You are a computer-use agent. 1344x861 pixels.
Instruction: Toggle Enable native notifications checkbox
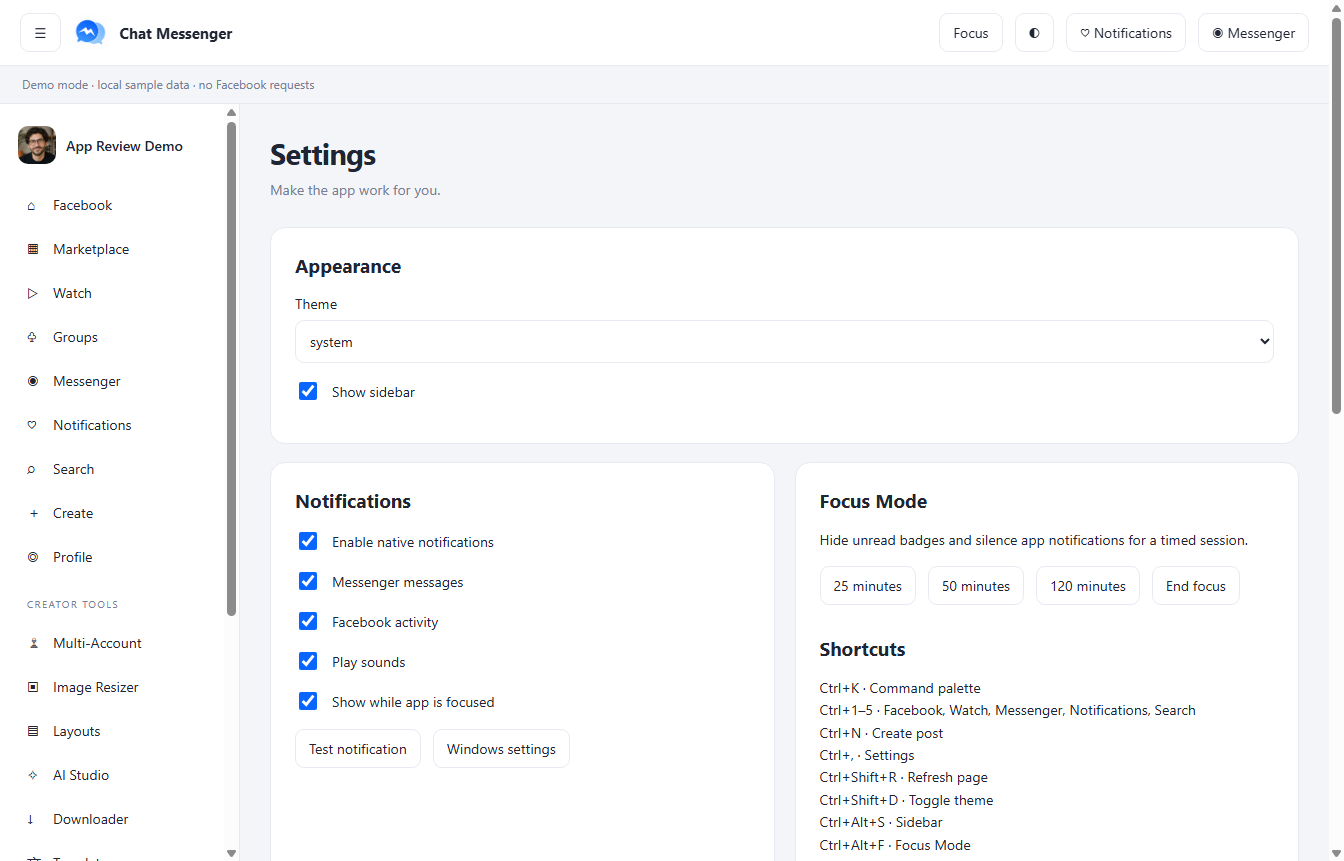[x=308, y=541]
